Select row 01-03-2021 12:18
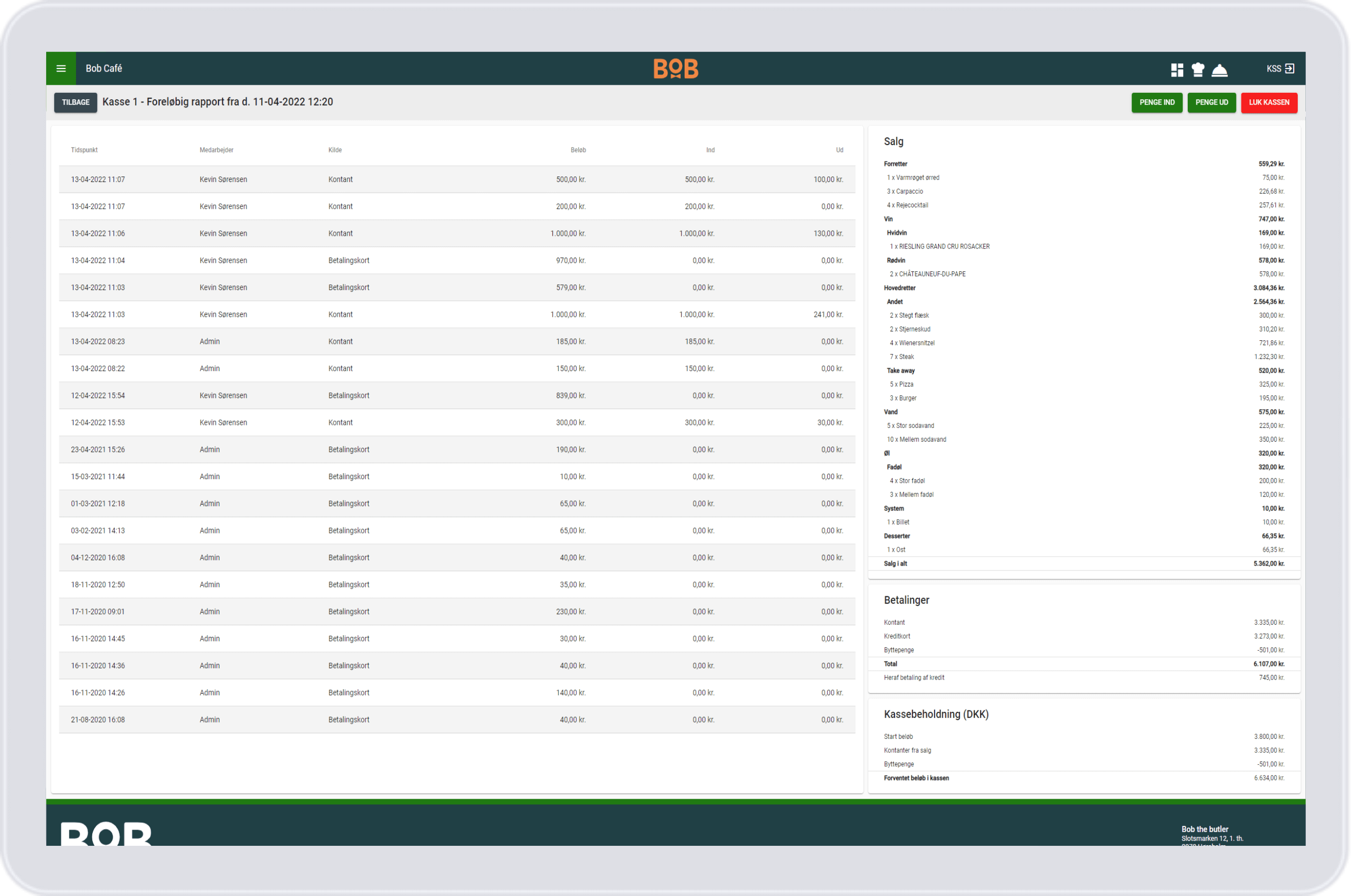Screen dimensions: 1352x896 point(457,504)
